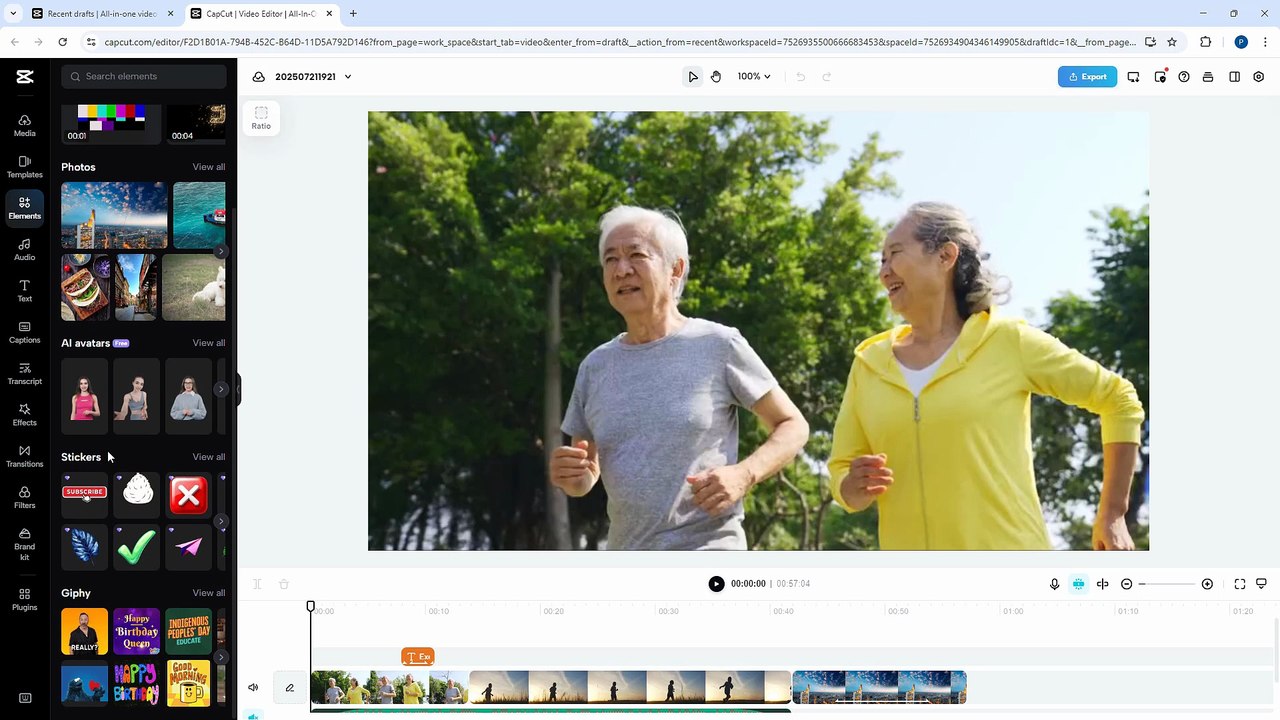Open the Filters panel
Image resolution: width=1280 pixels, height=720 pixels.
click(x=24, y=497)
